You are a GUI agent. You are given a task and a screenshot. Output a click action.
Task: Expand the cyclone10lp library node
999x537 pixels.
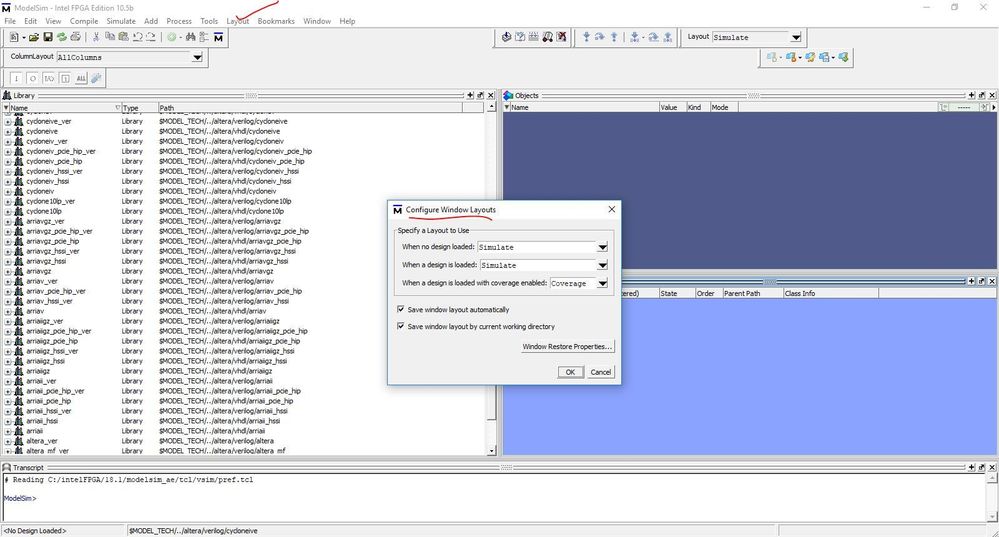pyautogui.click(x=8, y=211)
